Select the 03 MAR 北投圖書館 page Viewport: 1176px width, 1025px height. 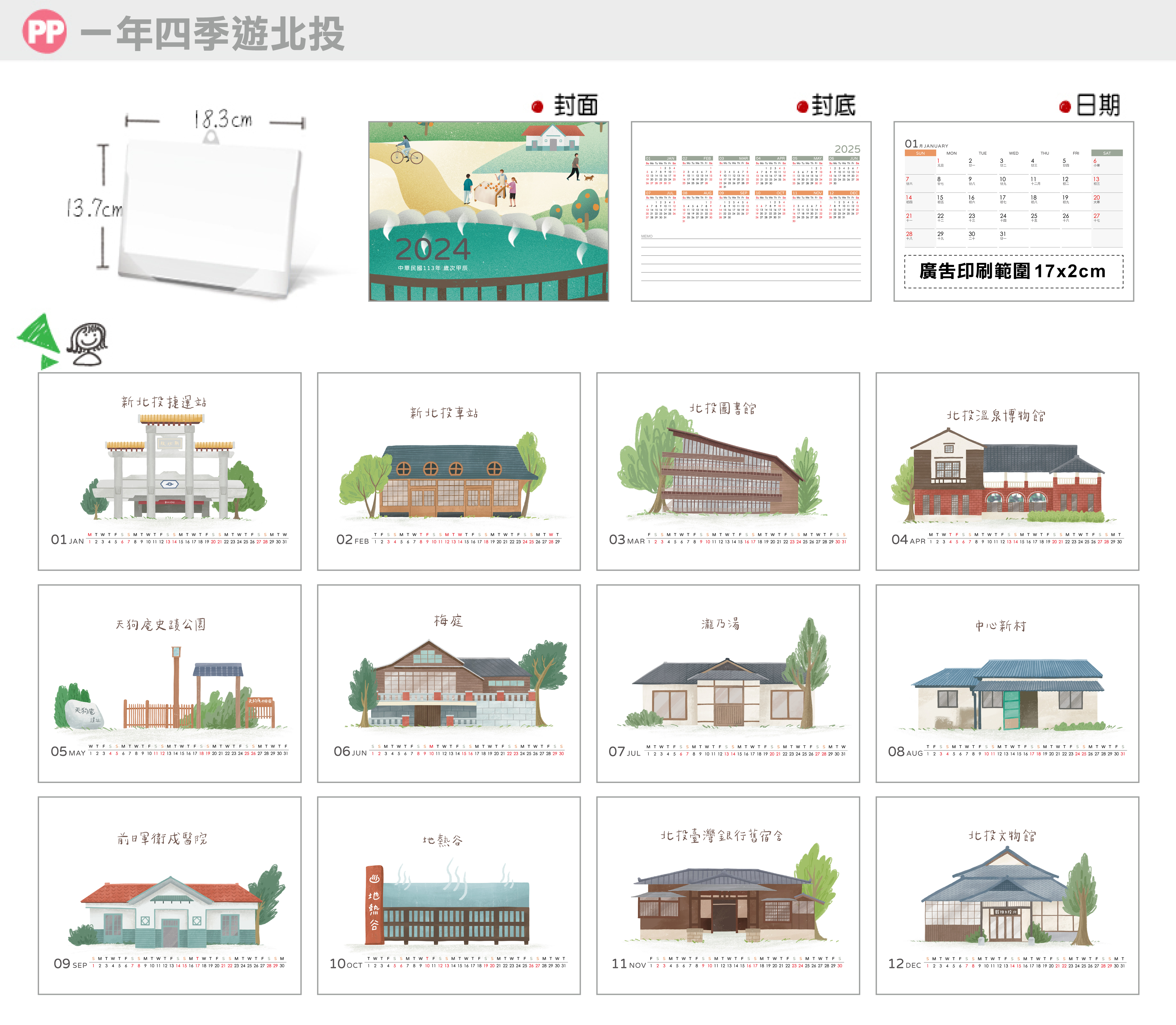point(728,471)
